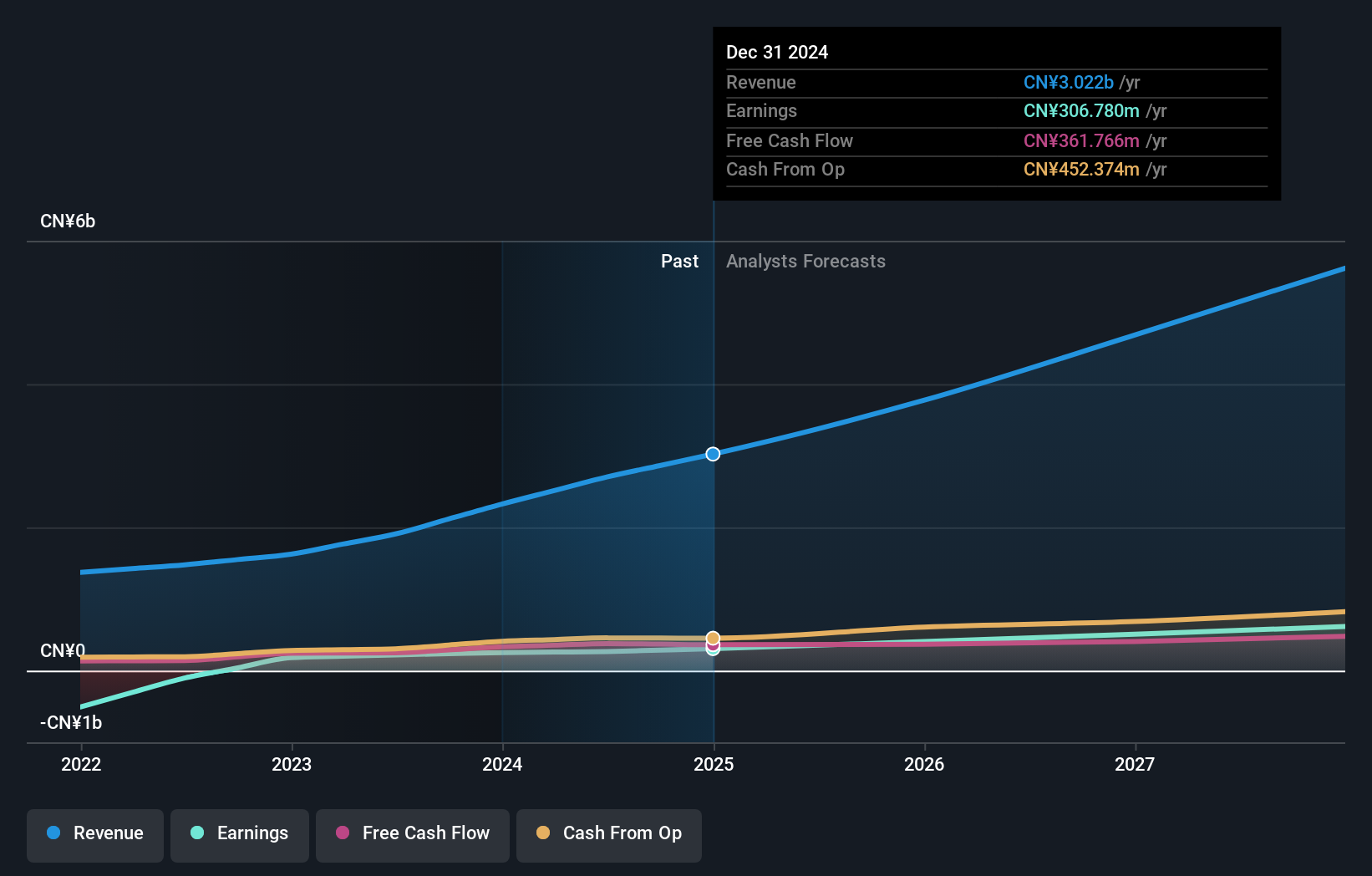1372x876 pixels.
Task: Open the Dec 31 2024 tooltip header
Action: click(x=777, y=52)
